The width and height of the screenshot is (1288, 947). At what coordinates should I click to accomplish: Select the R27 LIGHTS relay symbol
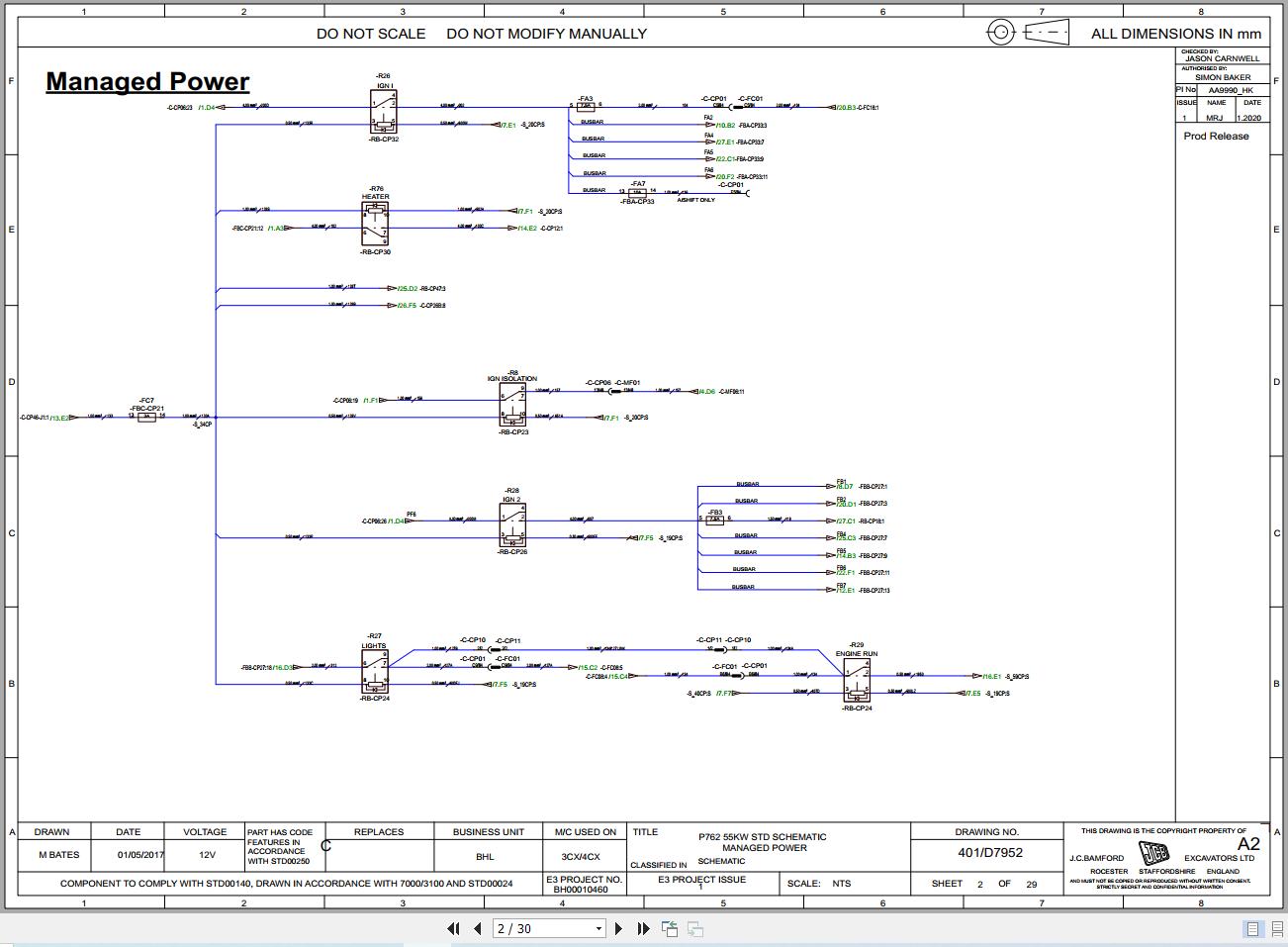pos(375,673)
